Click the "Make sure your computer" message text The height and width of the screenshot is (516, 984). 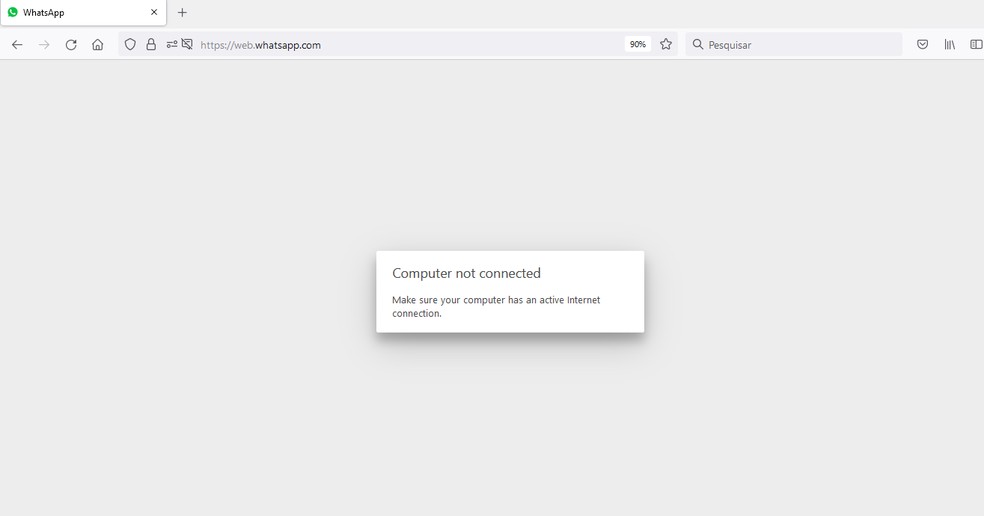[496, 306]
